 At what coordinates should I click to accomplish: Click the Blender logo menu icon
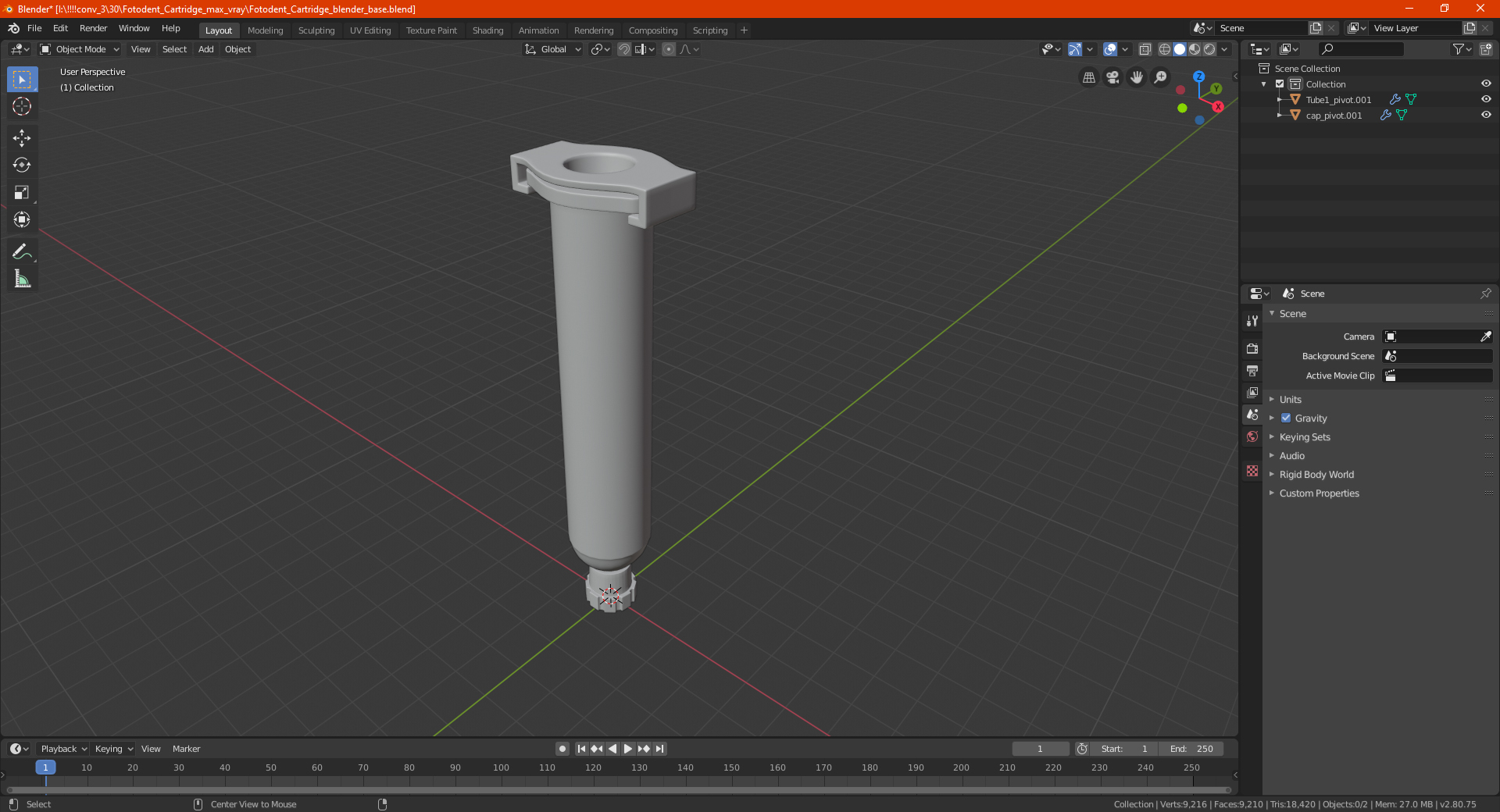coord(13,28)
